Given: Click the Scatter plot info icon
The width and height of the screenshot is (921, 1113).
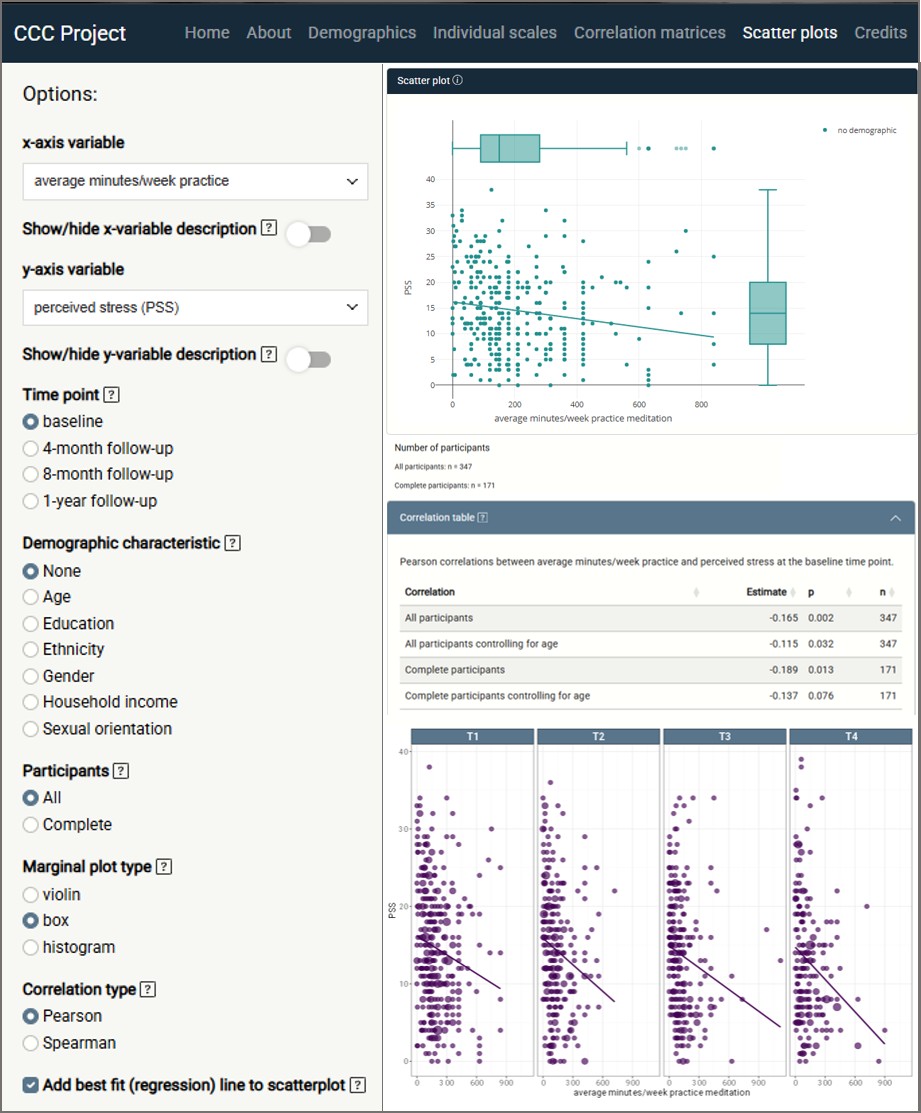Looking at the screenshot, I should pos(458,80).
